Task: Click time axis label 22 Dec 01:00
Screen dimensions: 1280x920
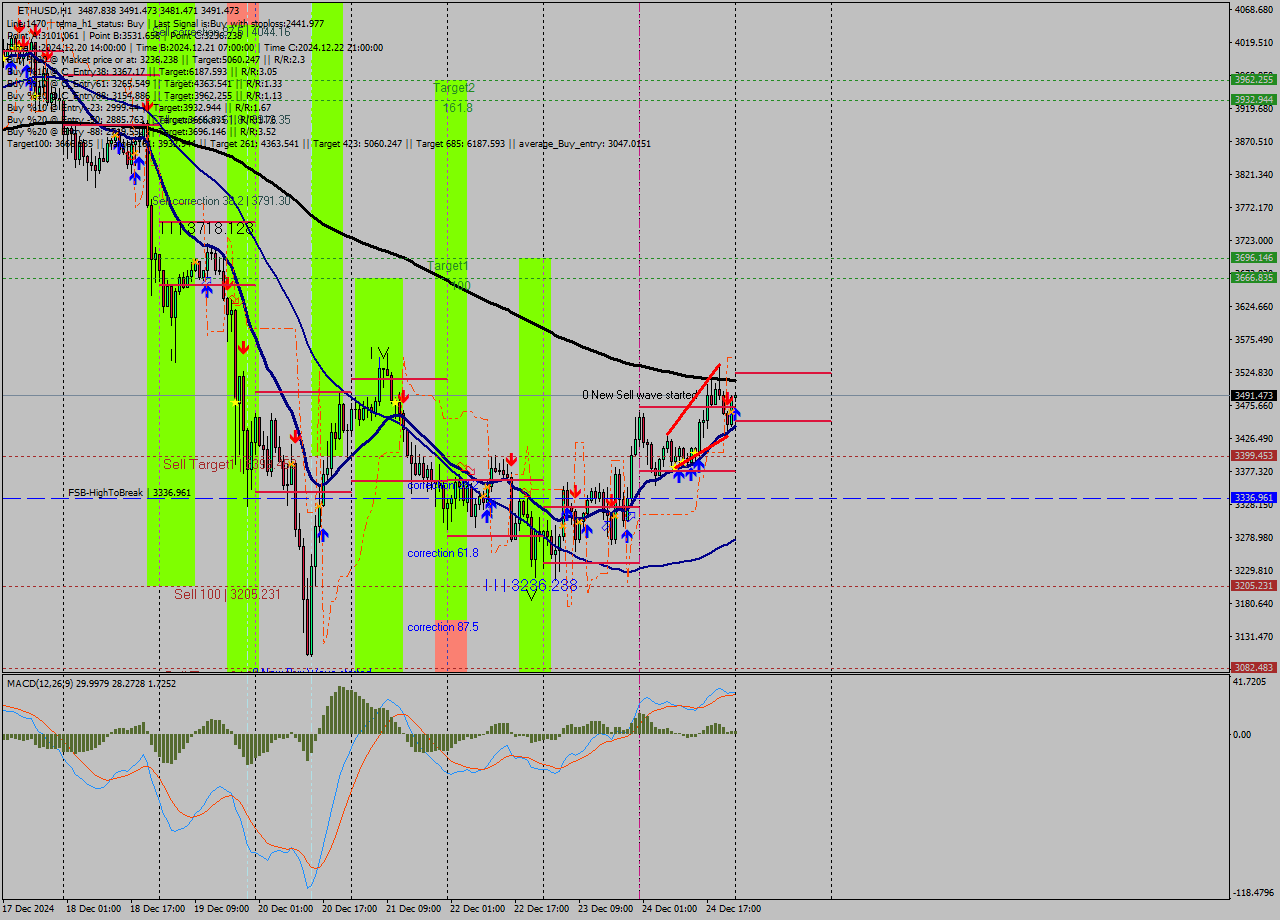Action: pos(477,909)
